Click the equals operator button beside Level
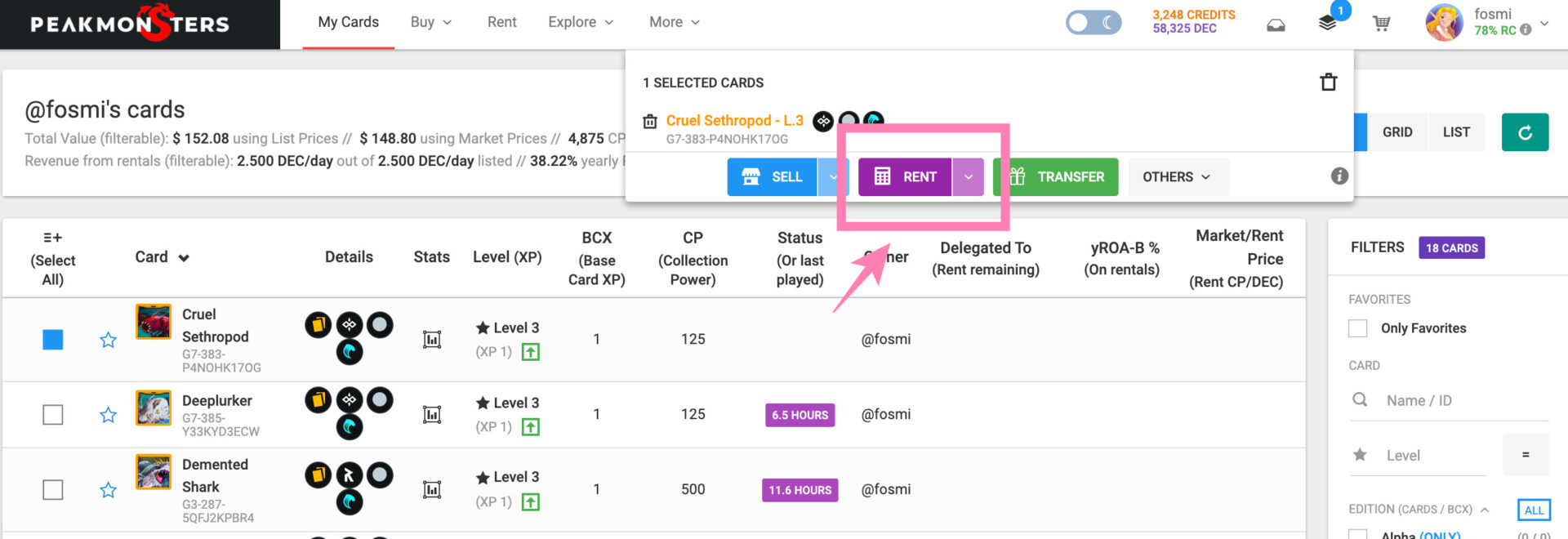1568x539 pixels. coord(1526,455)
